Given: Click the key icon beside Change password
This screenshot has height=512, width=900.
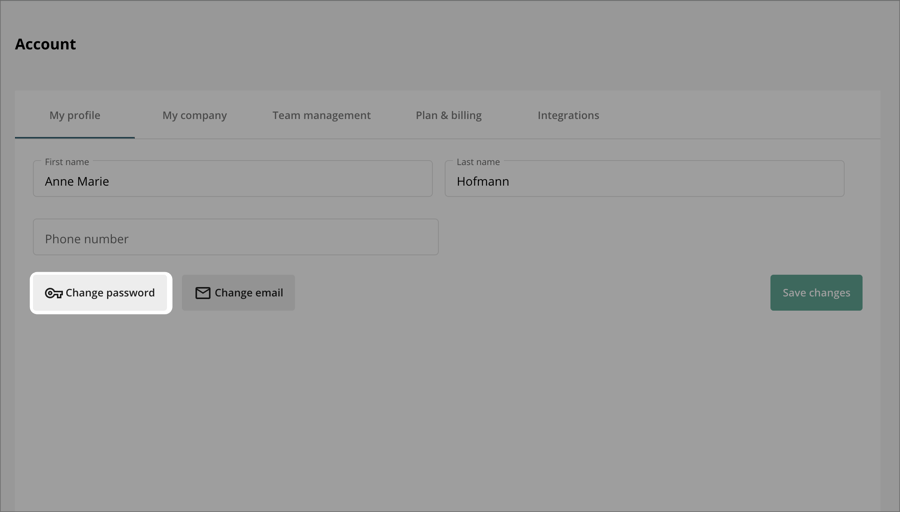Looking at the screenshot, I should [54, 293].
